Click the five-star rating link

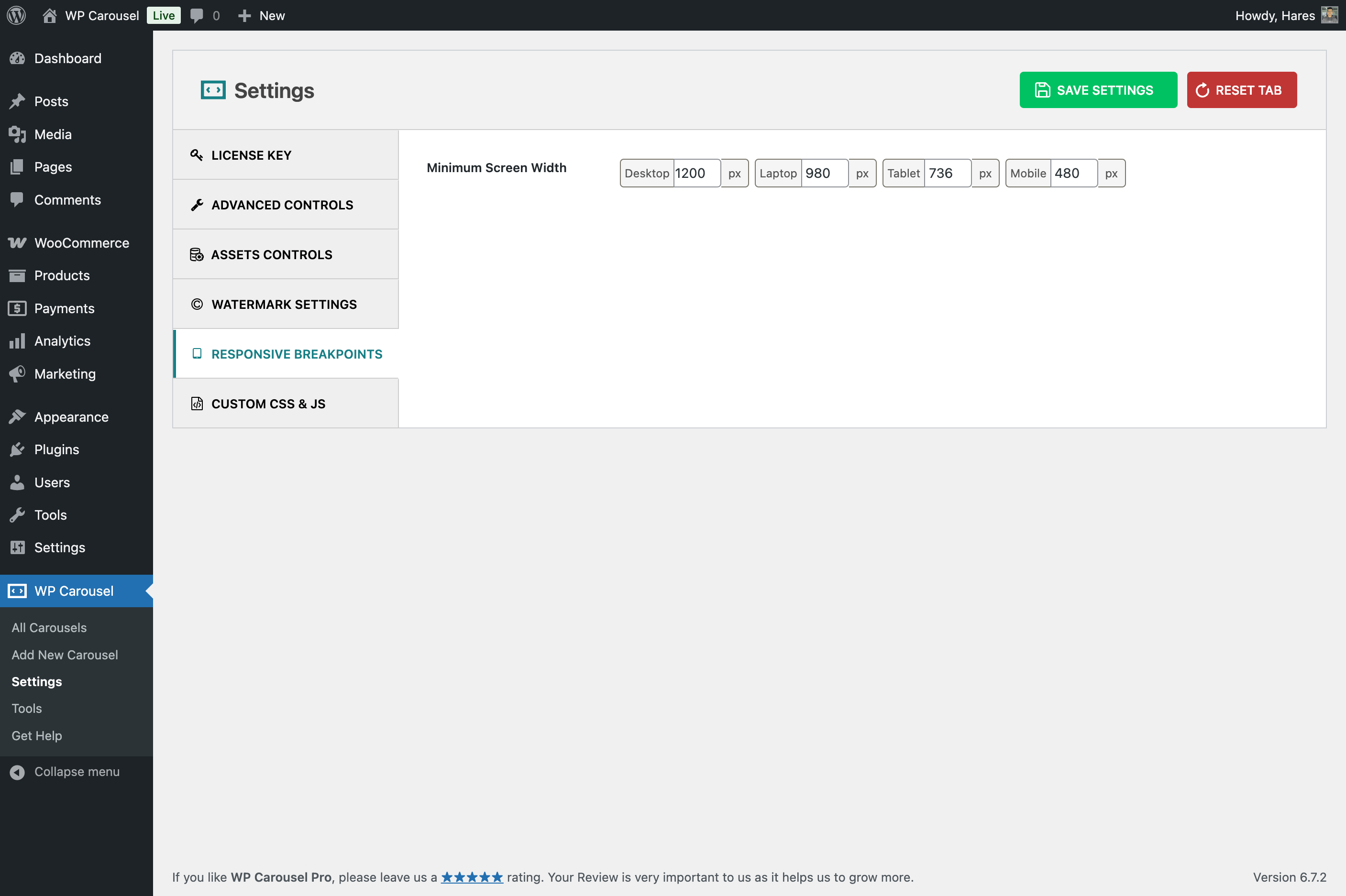(x=472, y=877)
